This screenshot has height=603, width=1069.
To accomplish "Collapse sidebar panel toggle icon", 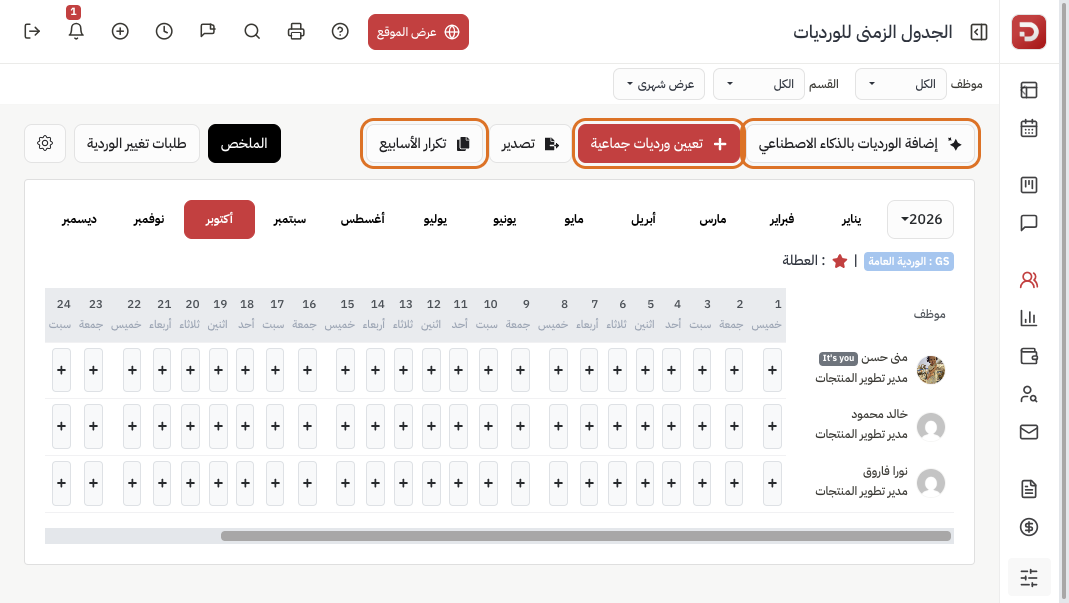I will point(979,32).
